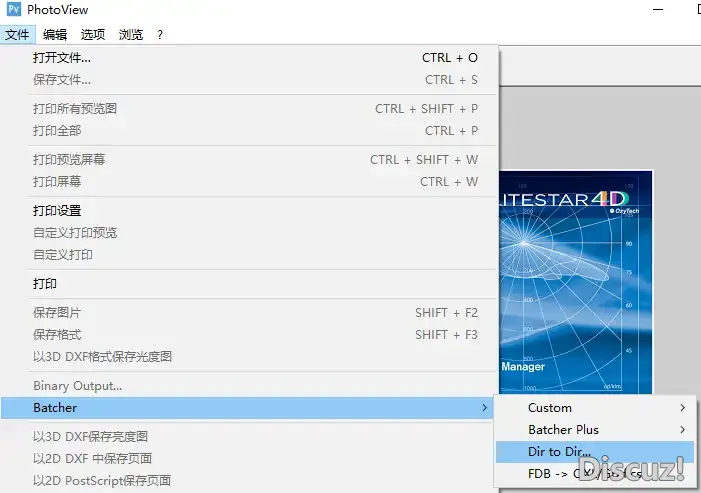Select 打印全部 in the menu
The image size is (701, 493).
click(x=255, y=131)
